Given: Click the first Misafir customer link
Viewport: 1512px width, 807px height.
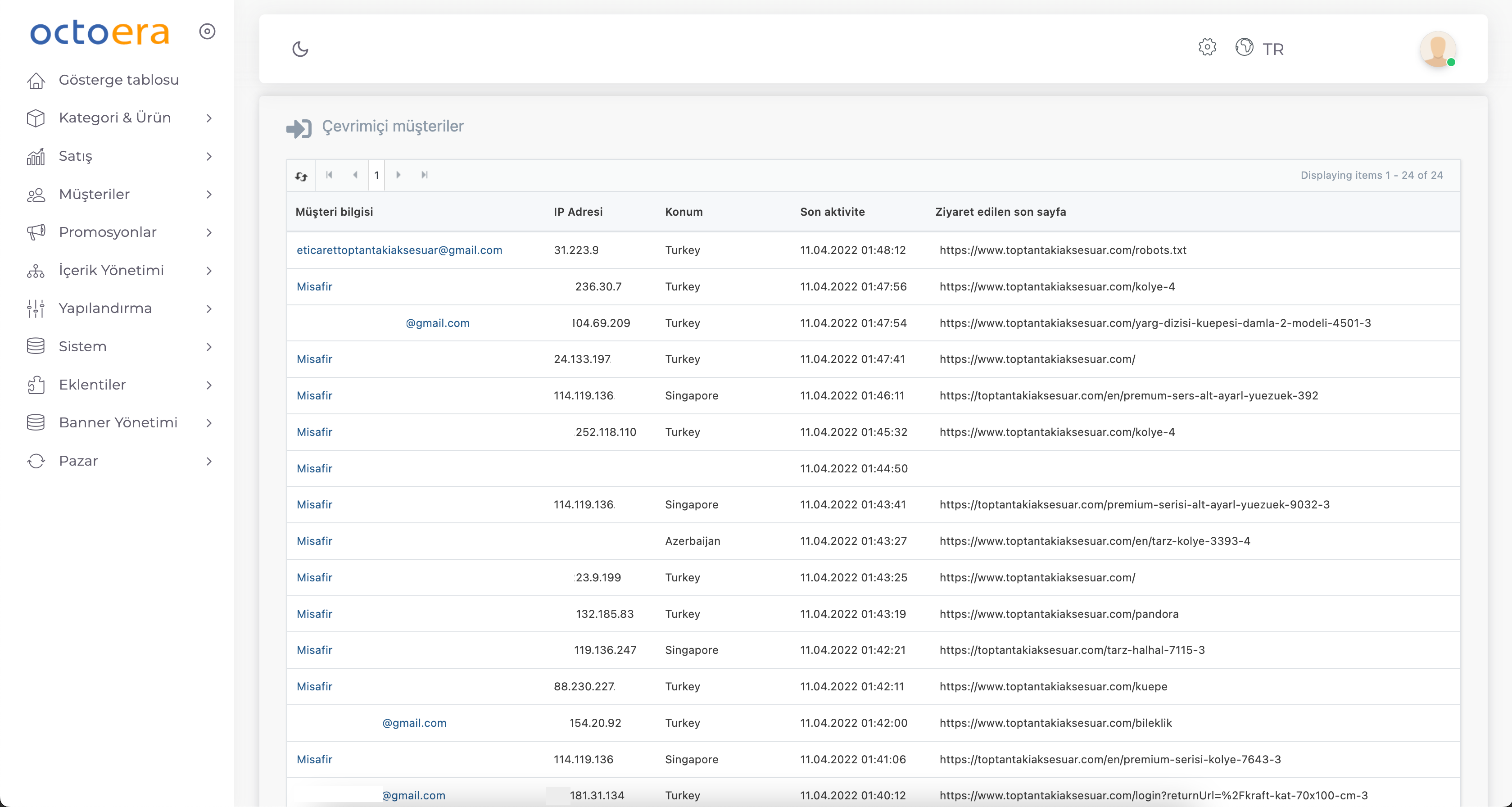Looking at the screenshot, I should click(x=314, y=286).
